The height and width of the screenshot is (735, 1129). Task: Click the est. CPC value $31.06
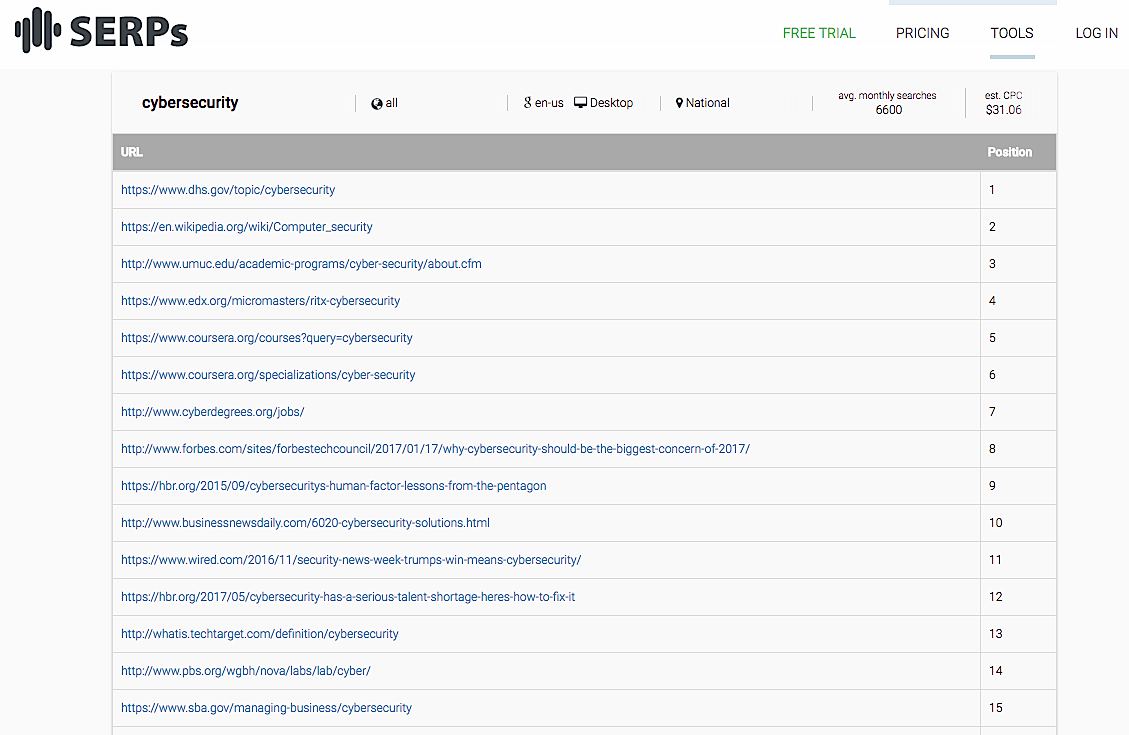(1004, 110)
